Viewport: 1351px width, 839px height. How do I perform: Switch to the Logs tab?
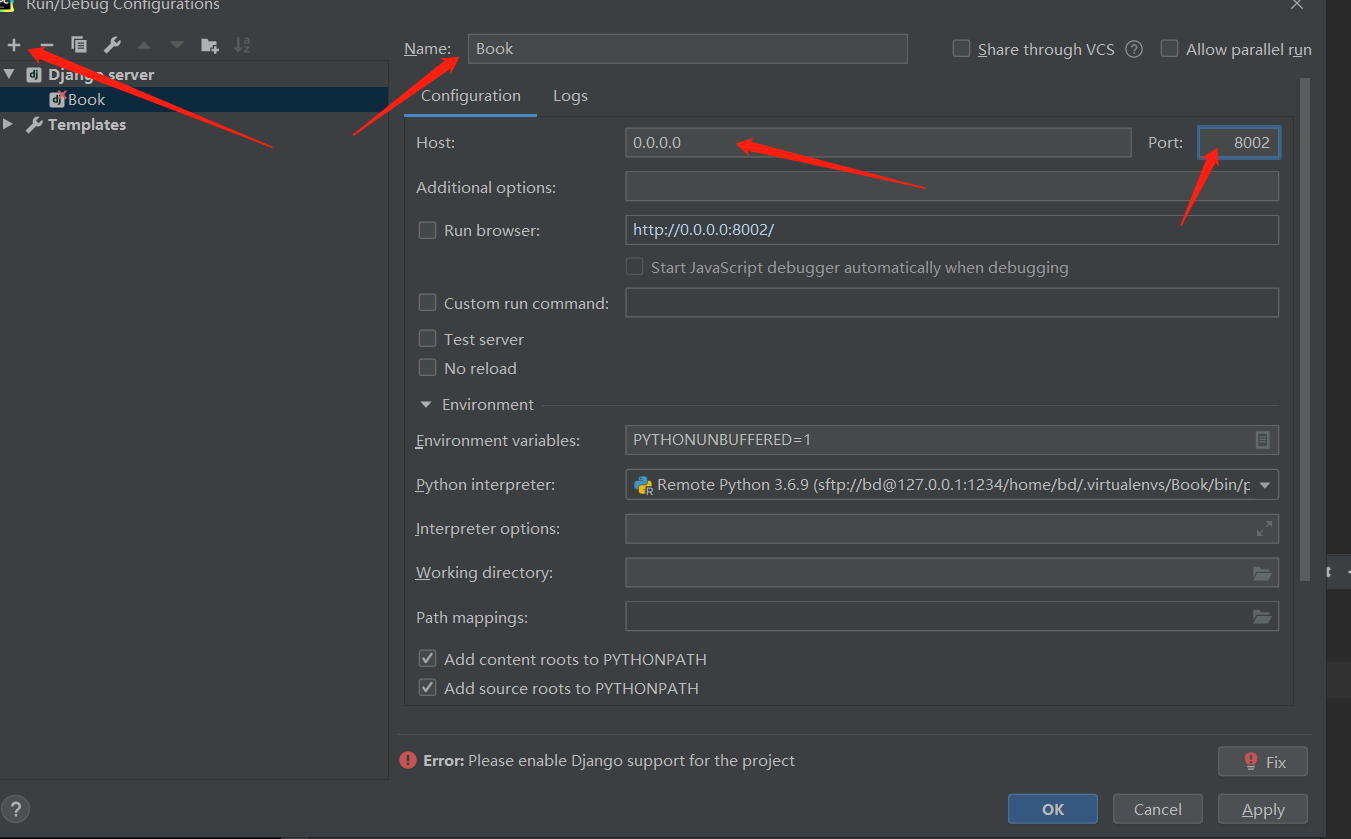click(x=570, y=96)
